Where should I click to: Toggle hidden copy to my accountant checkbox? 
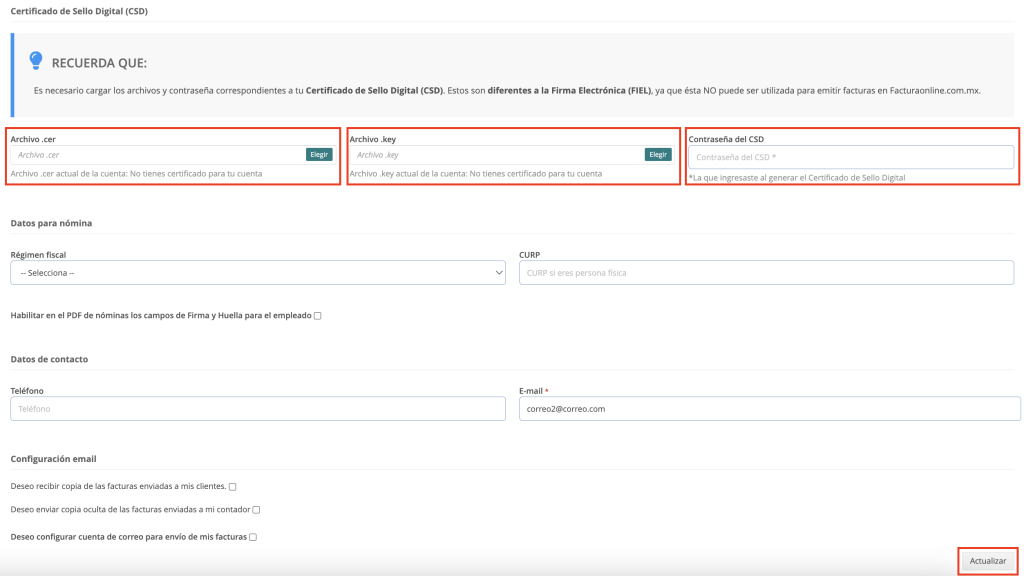click(x=256, y=510)
